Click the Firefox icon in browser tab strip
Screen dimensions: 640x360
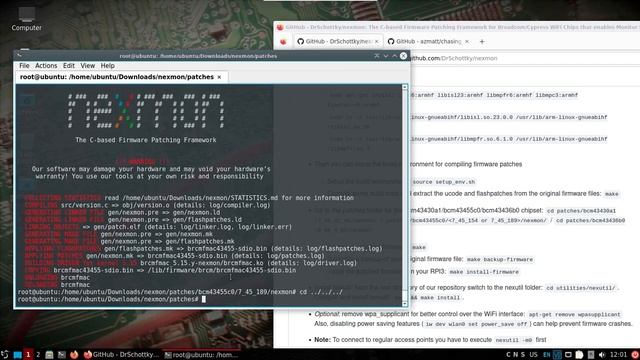[x=283, y=41]
